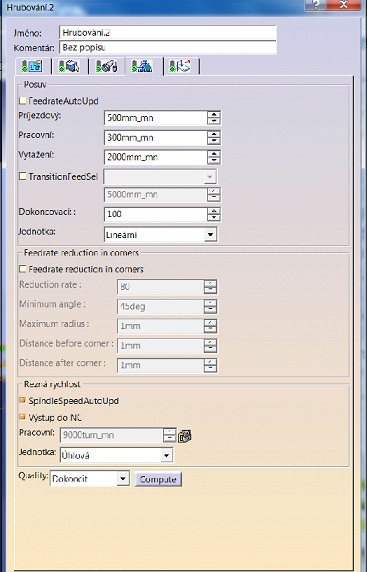Click the Reduction rate spinner arrows
Screen dimensions: 367x572
point(210,287)
